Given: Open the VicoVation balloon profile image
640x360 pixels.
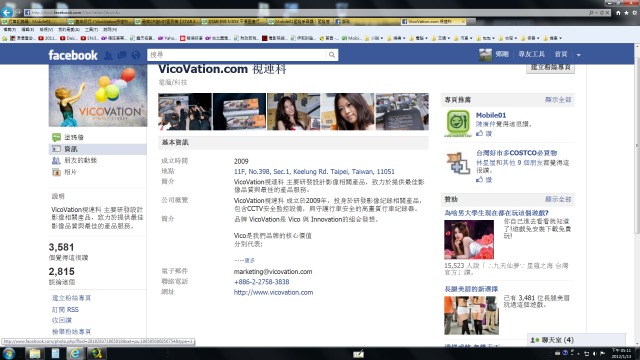Looking at the screenshot, I should click(98, 96).
